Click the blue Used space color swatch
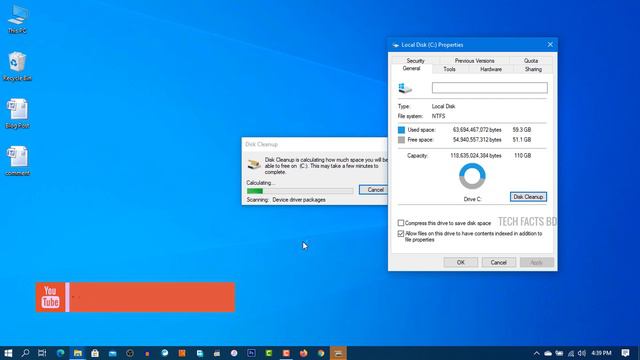Screen dimensions: 640x360 click(401, 130)
